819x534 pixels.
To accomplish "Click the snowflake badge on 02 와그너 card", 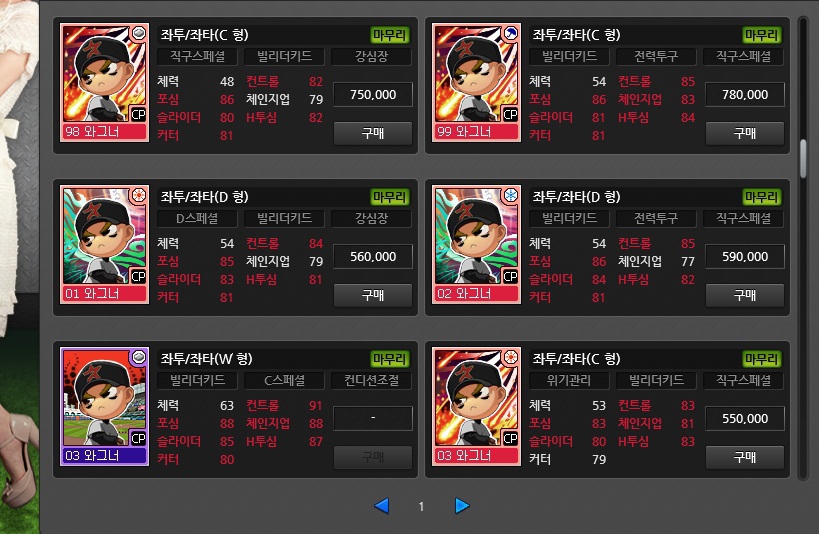I will pyautogui.click(x=510, y=196).
